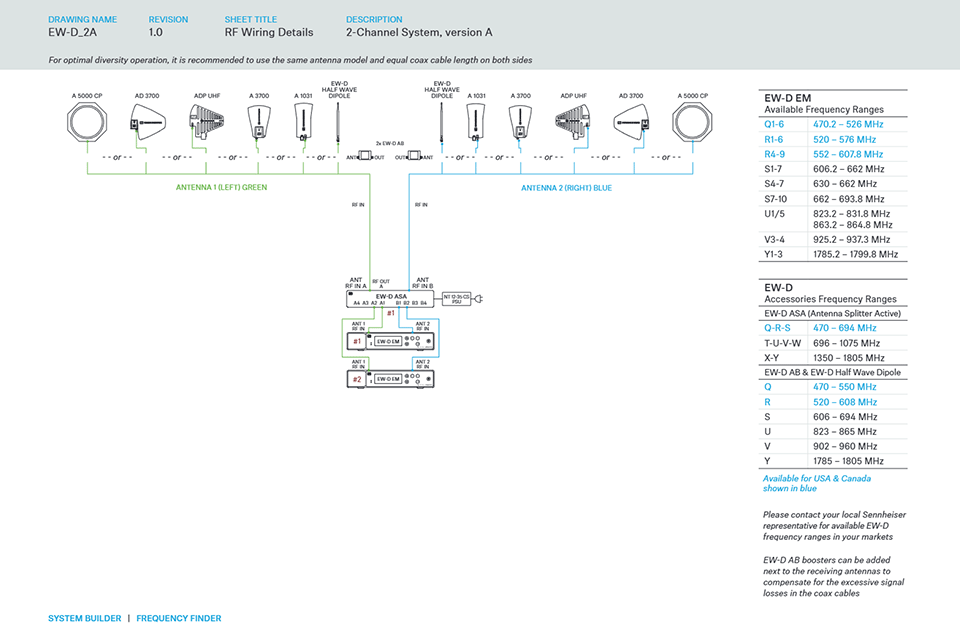Click the "520 – 576 MHz" value
Viewport: 960px width, 640px height.
(x=844, y=140)
